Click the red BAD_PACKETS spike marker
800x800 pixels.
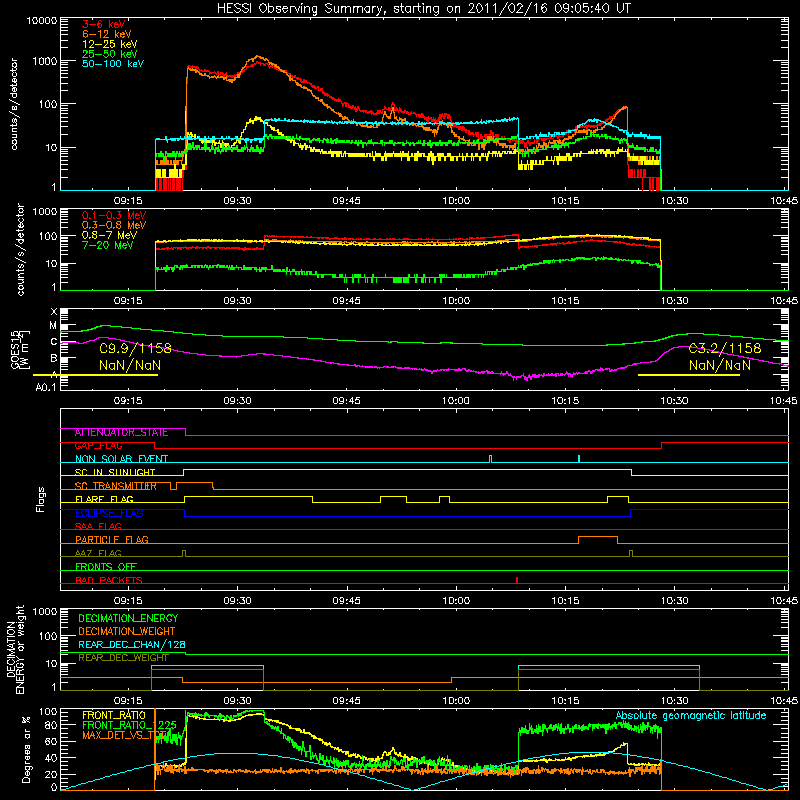tap(517, 581)
